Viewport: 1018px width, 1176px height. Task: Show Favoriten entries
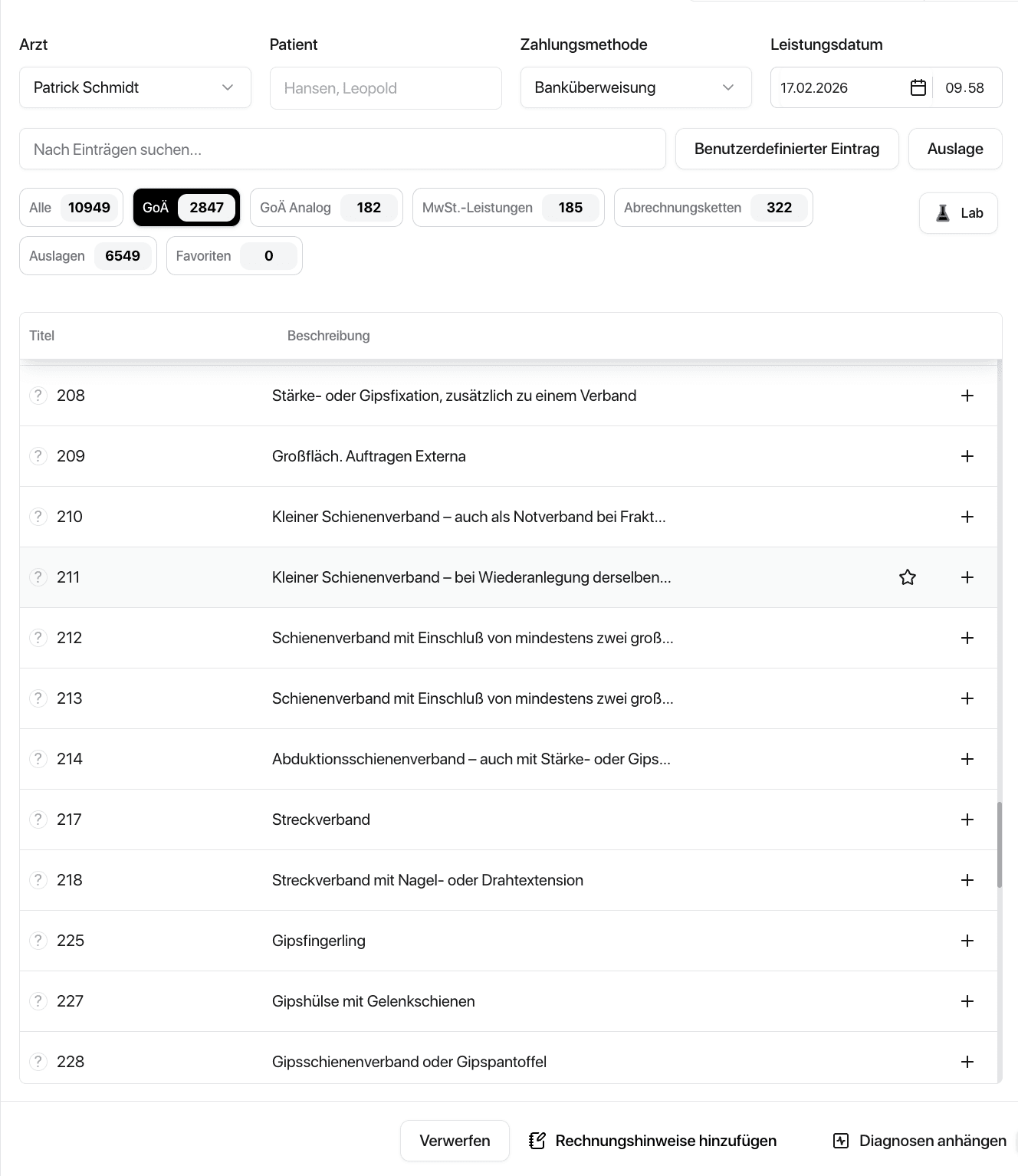(235, 256)
